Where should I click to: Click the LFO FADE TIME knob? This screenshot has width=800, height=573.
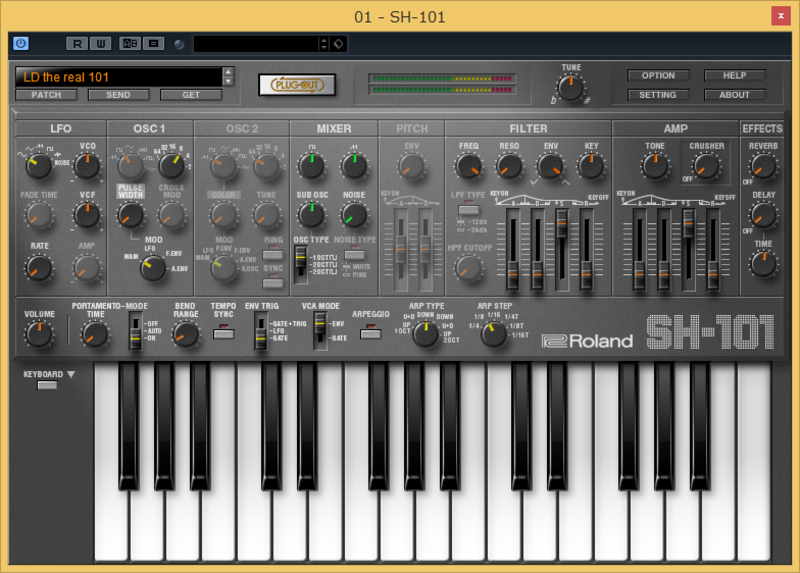click(x=39, y=215)
